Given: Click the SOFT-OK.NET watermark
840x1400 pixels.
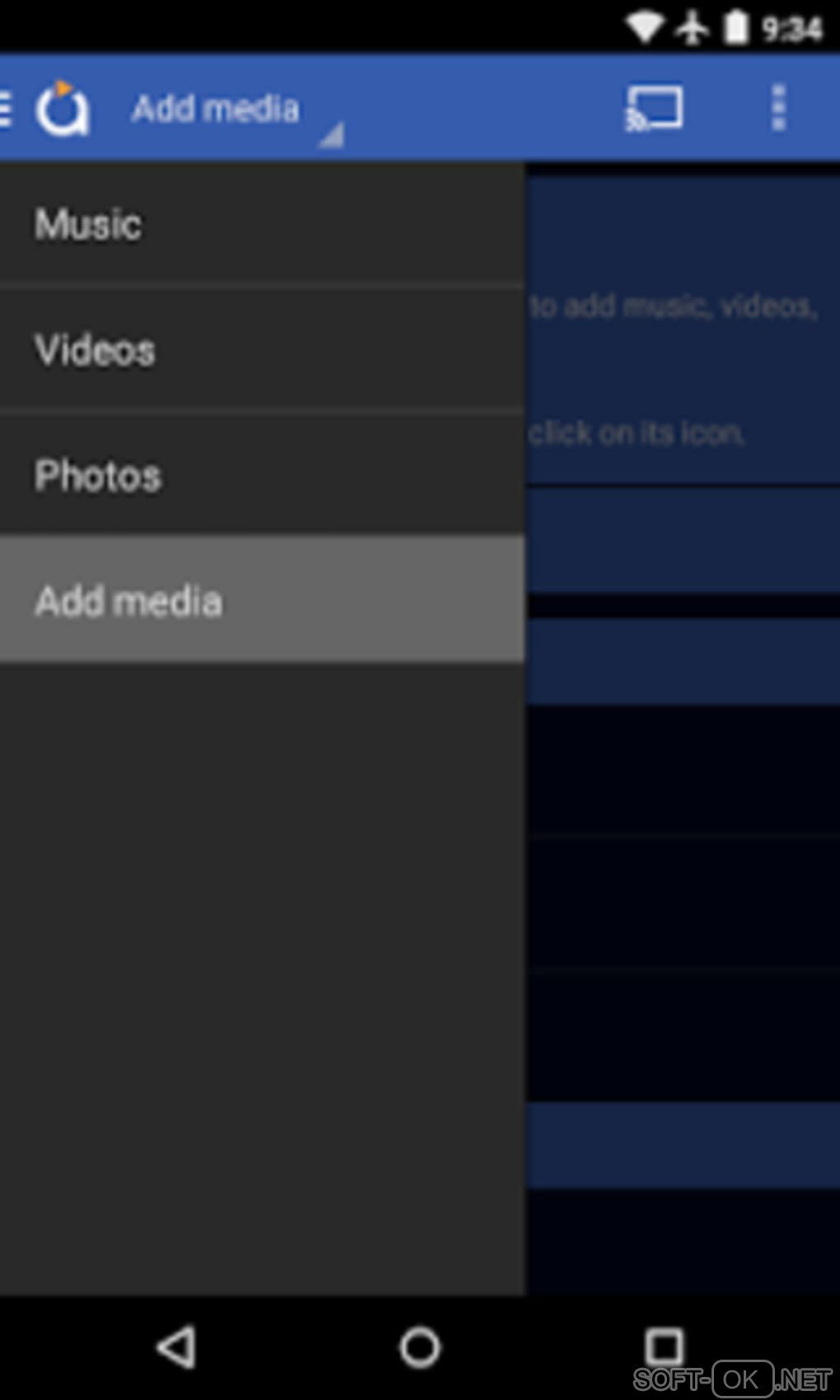Looking at the screenshot, I should tap(733, 1379).
